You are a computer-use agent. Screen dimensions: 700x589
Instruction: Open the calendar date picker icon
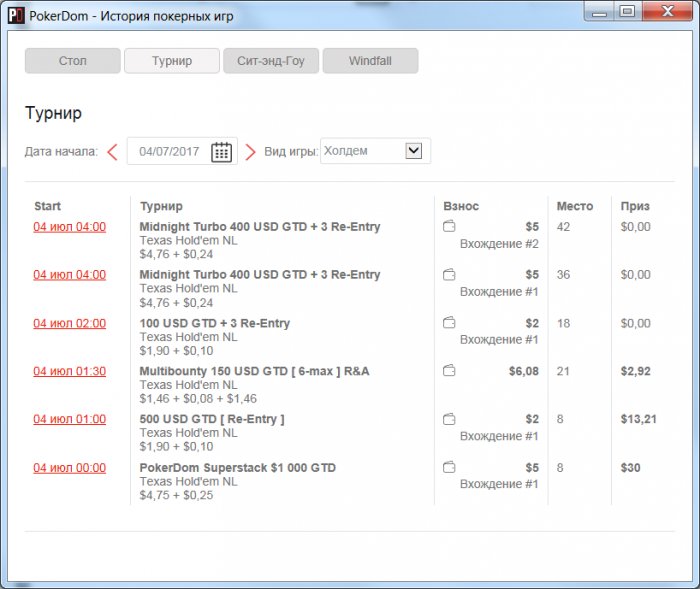tap(221, 152)
